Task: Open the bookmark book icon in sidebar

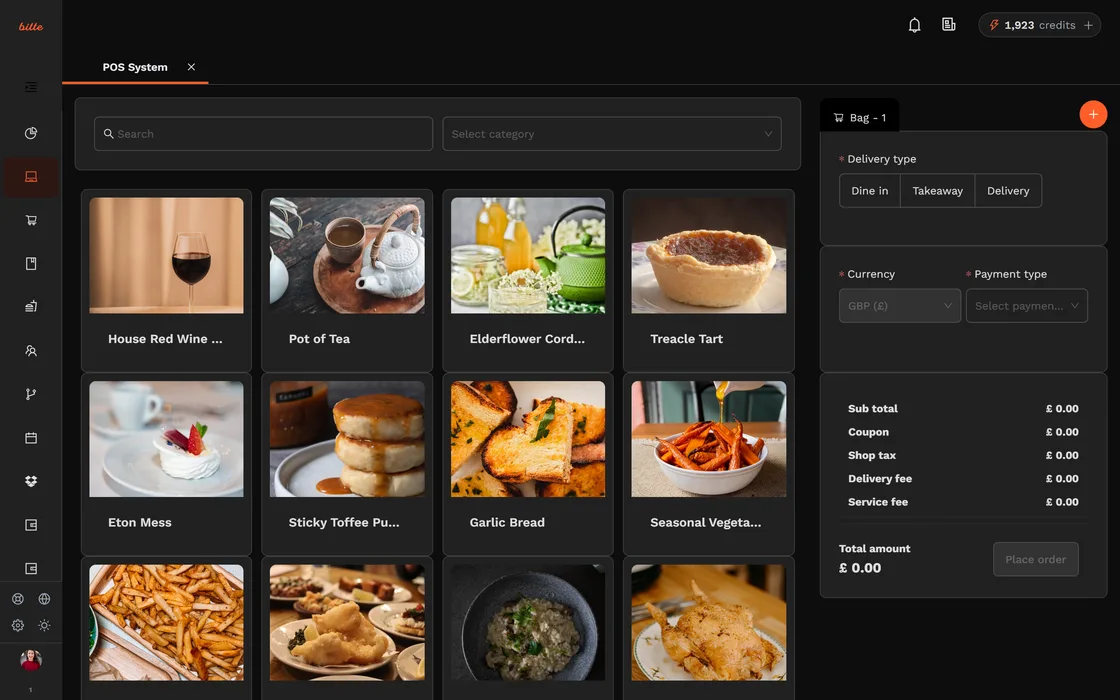Action: (x=31, y=264)
